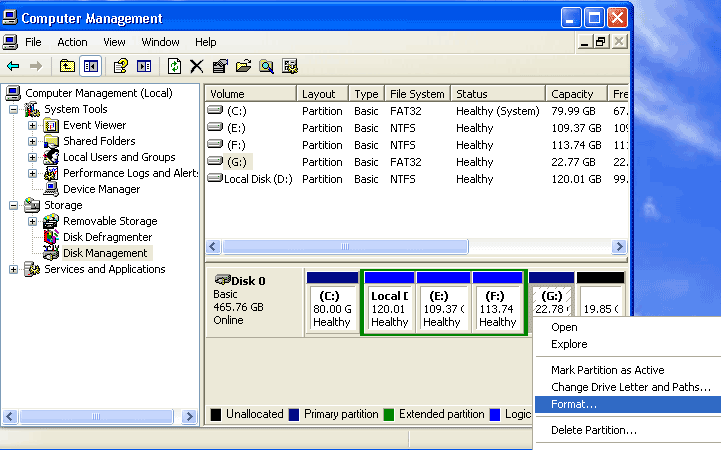Click the Disk Defragmenter icon
Viewport: 721px width, 450px height.
coord(51,237)
